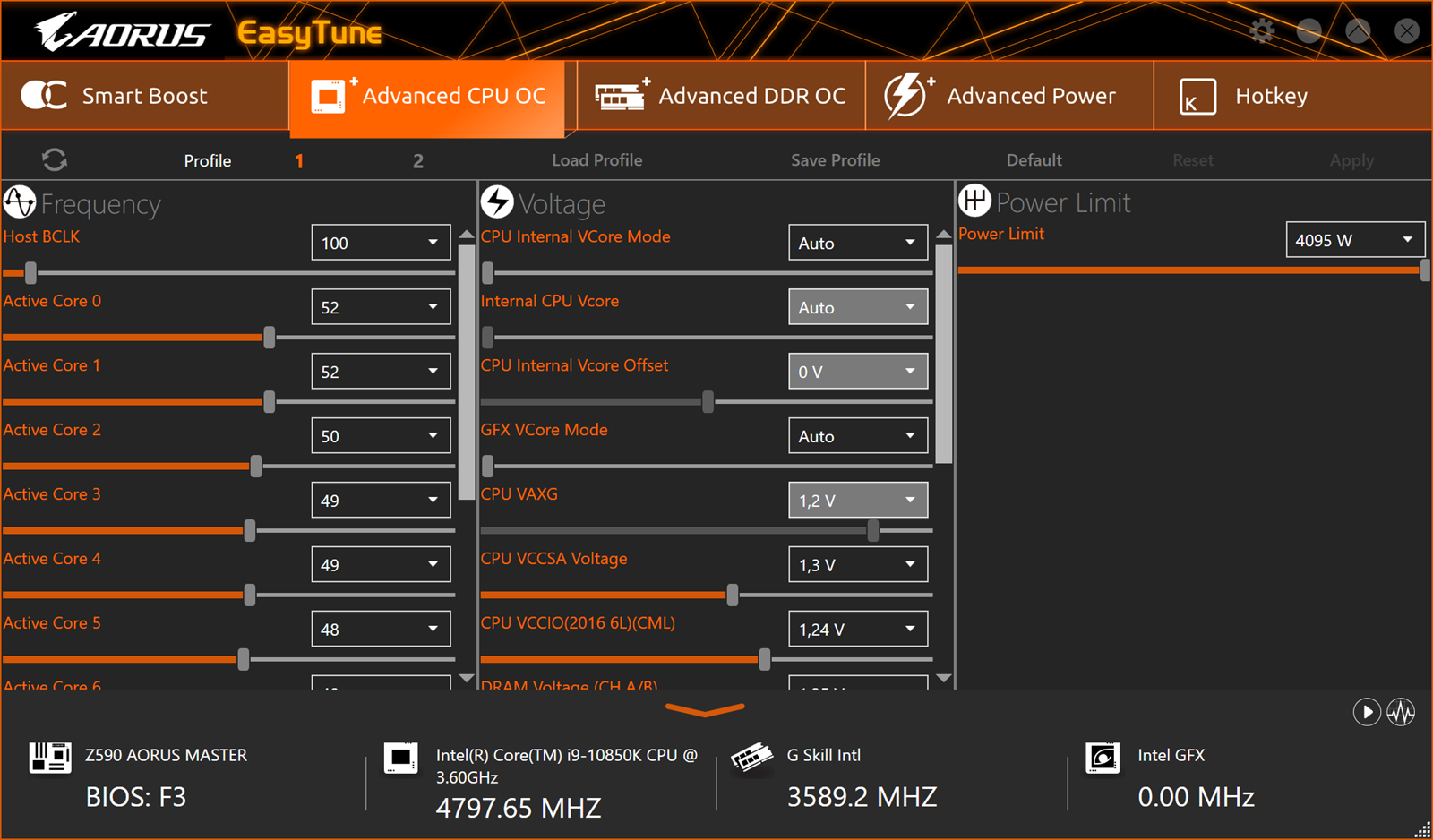This screenshot has width=1433, height=840.
Task: Click the Power Limit section icon
Action: click(974, 201)
